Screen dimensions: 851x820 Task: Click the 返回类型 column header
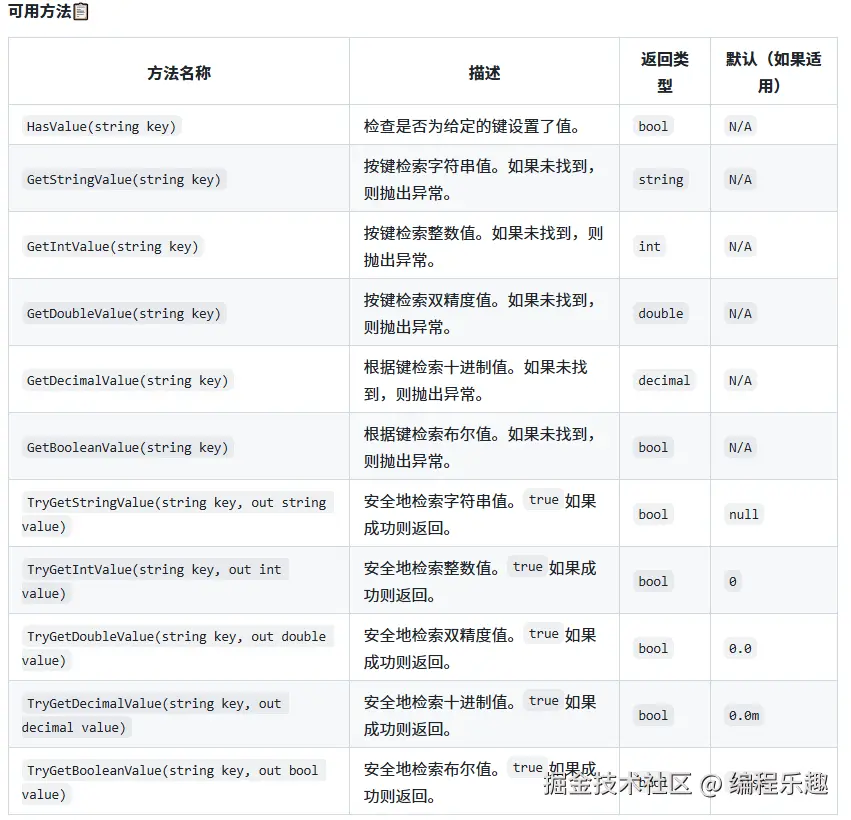(x=665, y=72)
